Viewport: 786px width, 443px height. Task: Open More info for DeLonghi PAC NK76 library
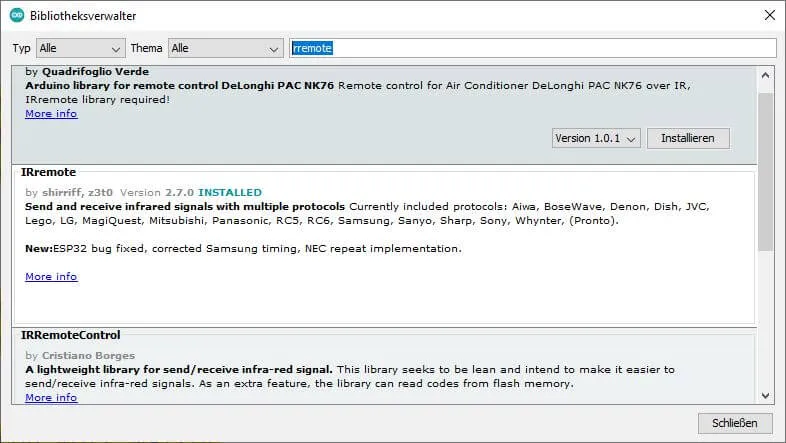coord(51,114)
